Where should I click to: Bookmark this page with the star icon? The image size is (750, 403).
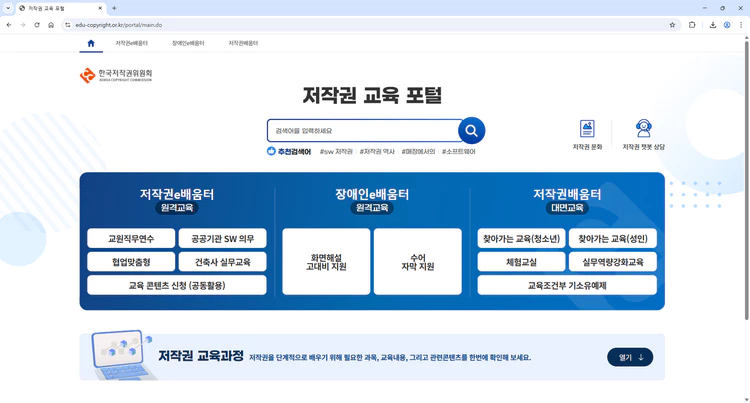[x=672, y=25]
